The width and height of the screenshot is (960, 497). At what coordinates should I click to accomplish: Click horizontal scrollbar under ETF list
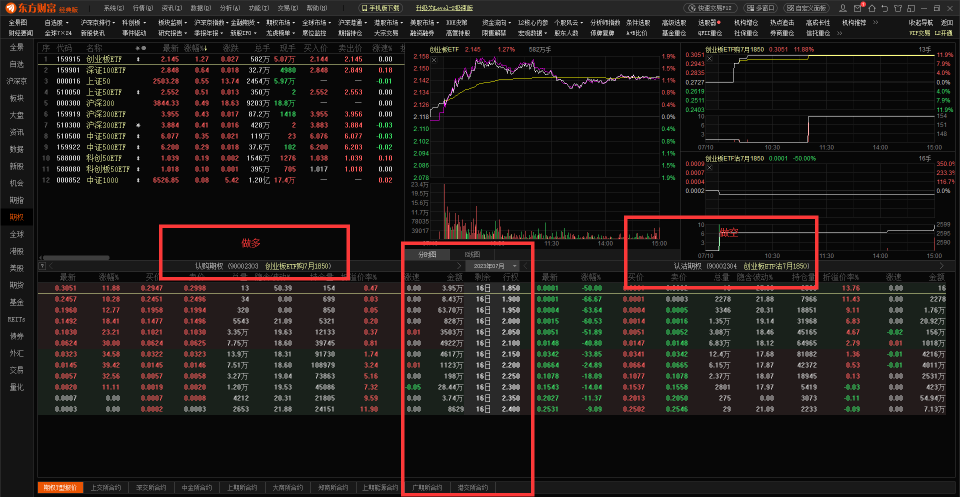tap(75, 258)
